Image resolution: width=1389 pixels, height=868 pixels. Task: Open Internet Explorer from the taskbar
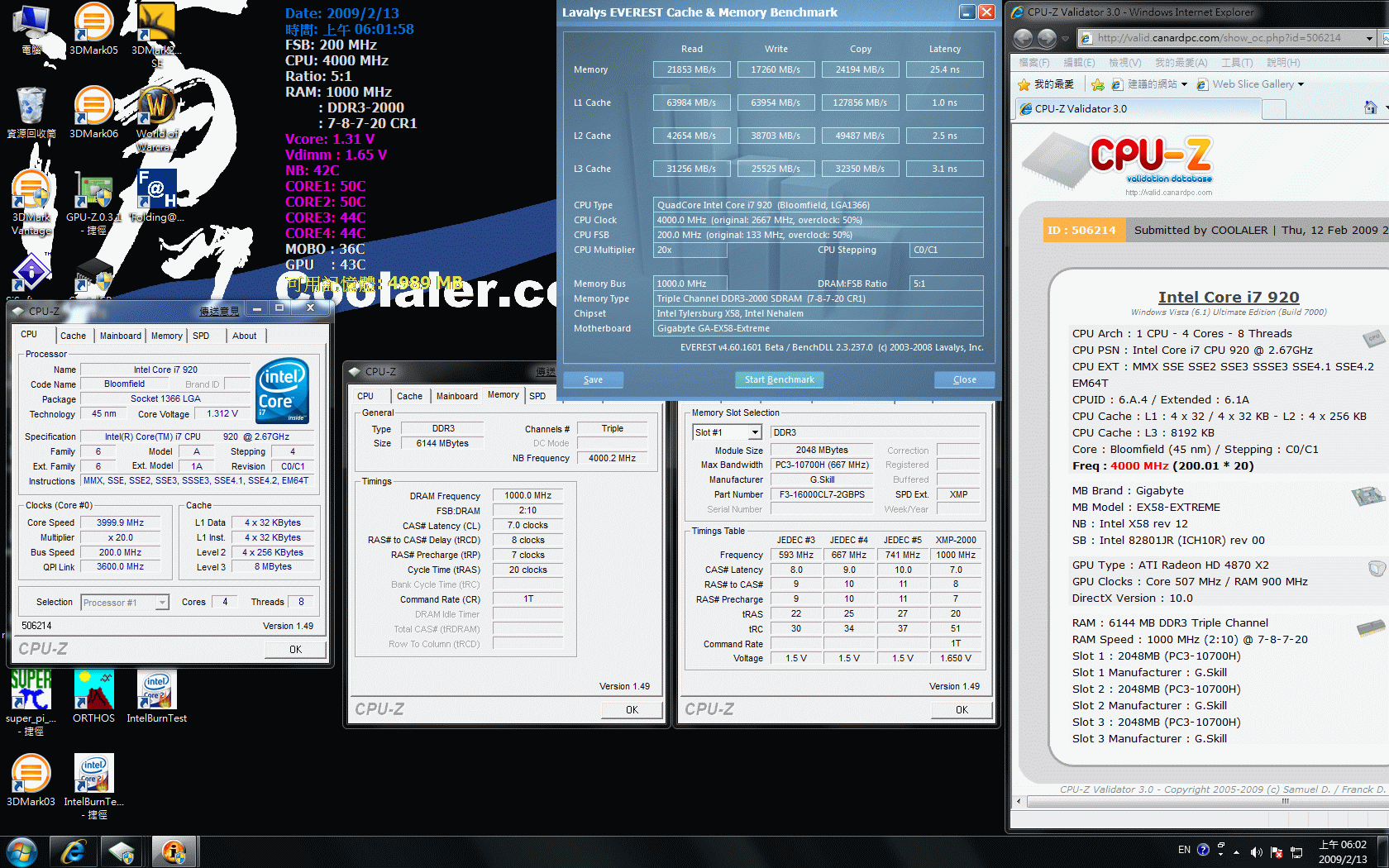pyautogui.click(x=74, y=851)
